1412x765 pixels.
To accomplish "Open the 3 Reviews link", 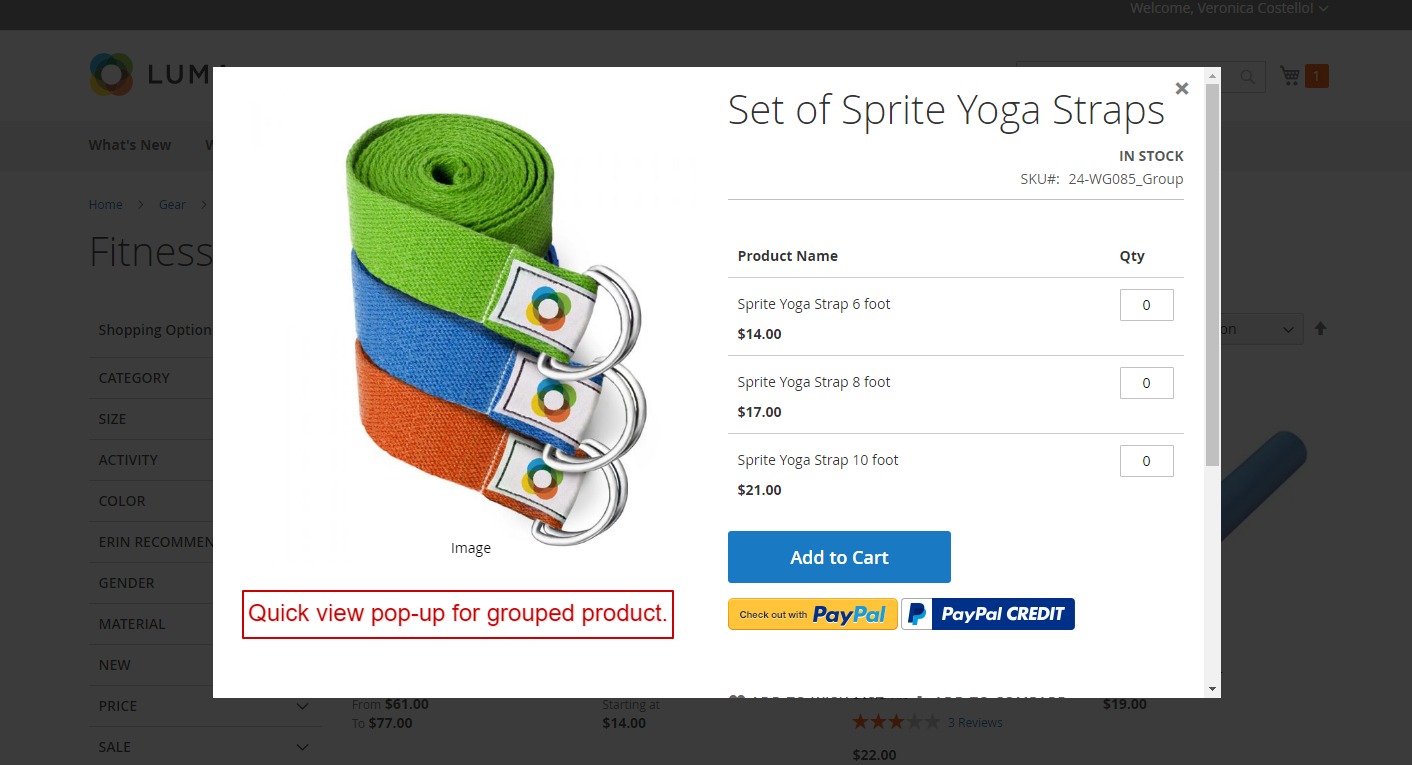I will [975, 722].
